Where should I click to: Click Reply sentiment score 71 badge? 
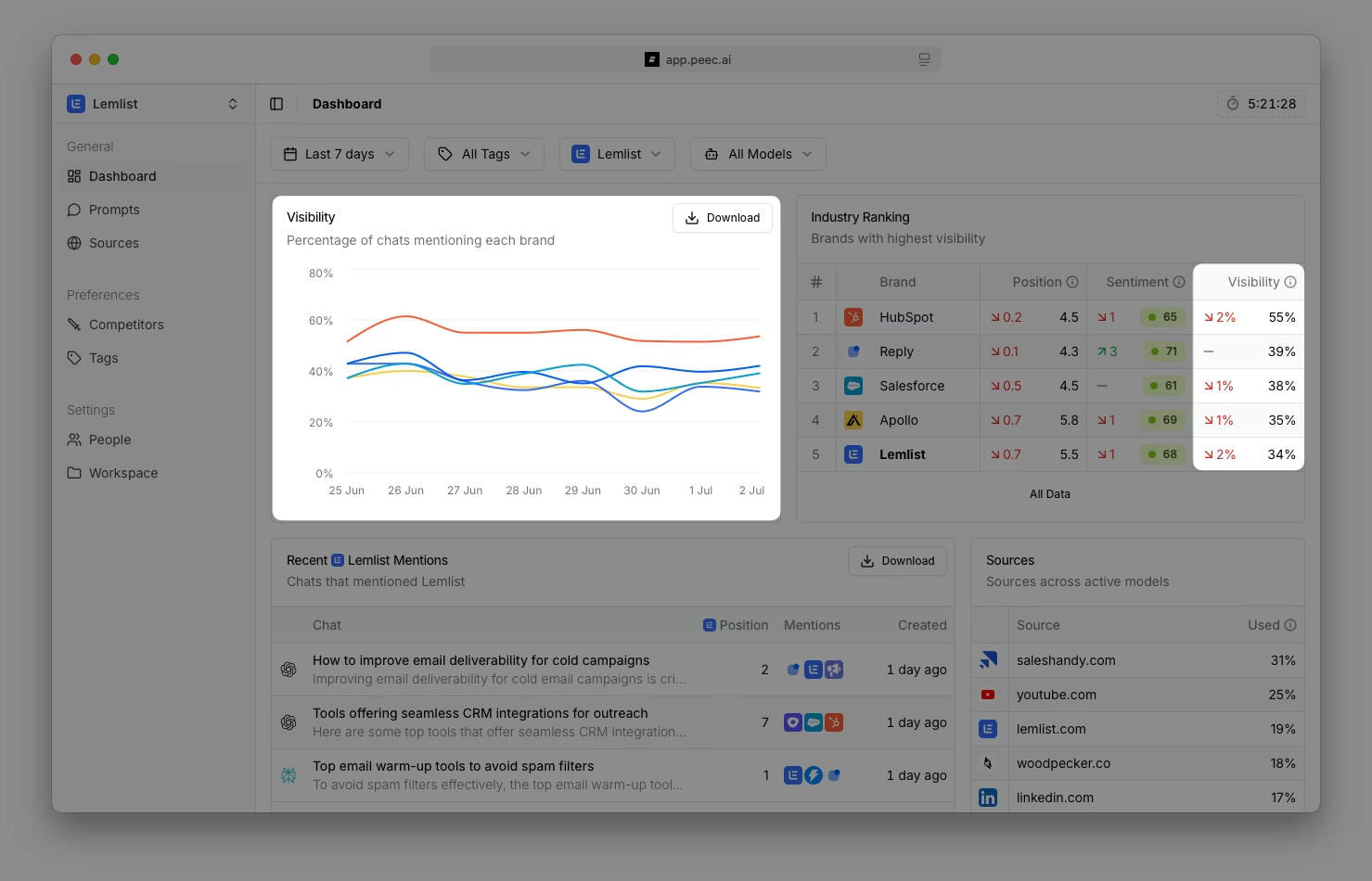coord(1162,351)
